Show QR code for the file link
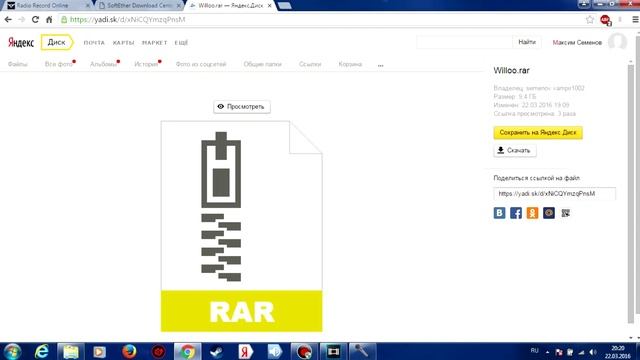Viewport: 640px width, 360px height. [x=565, y=213]
